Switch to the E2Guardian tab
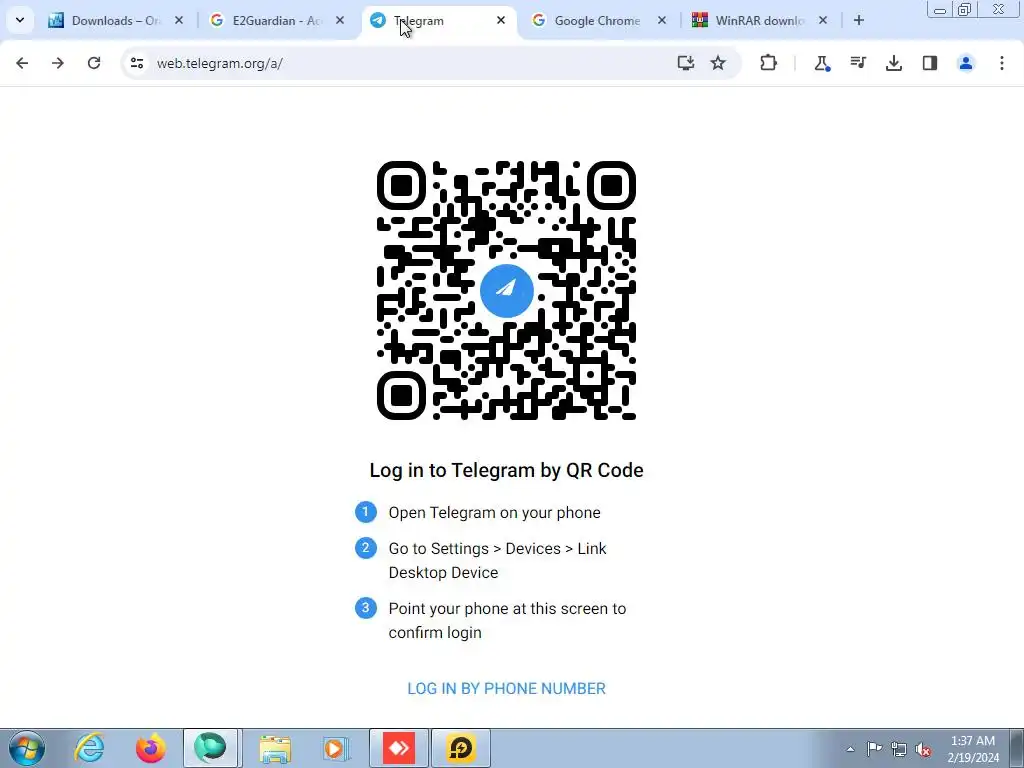 point(277,21)
